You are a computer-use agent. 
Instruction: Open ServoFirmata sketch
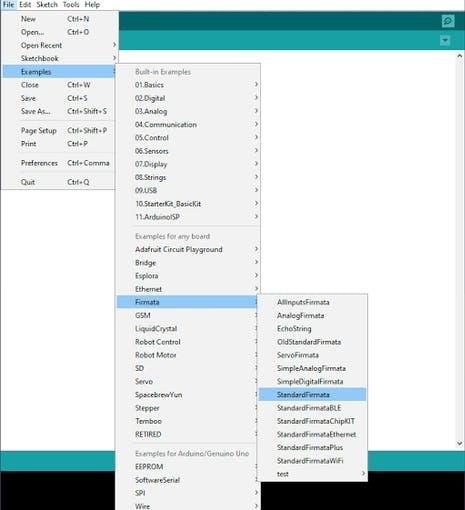click(x=313, y=355)
